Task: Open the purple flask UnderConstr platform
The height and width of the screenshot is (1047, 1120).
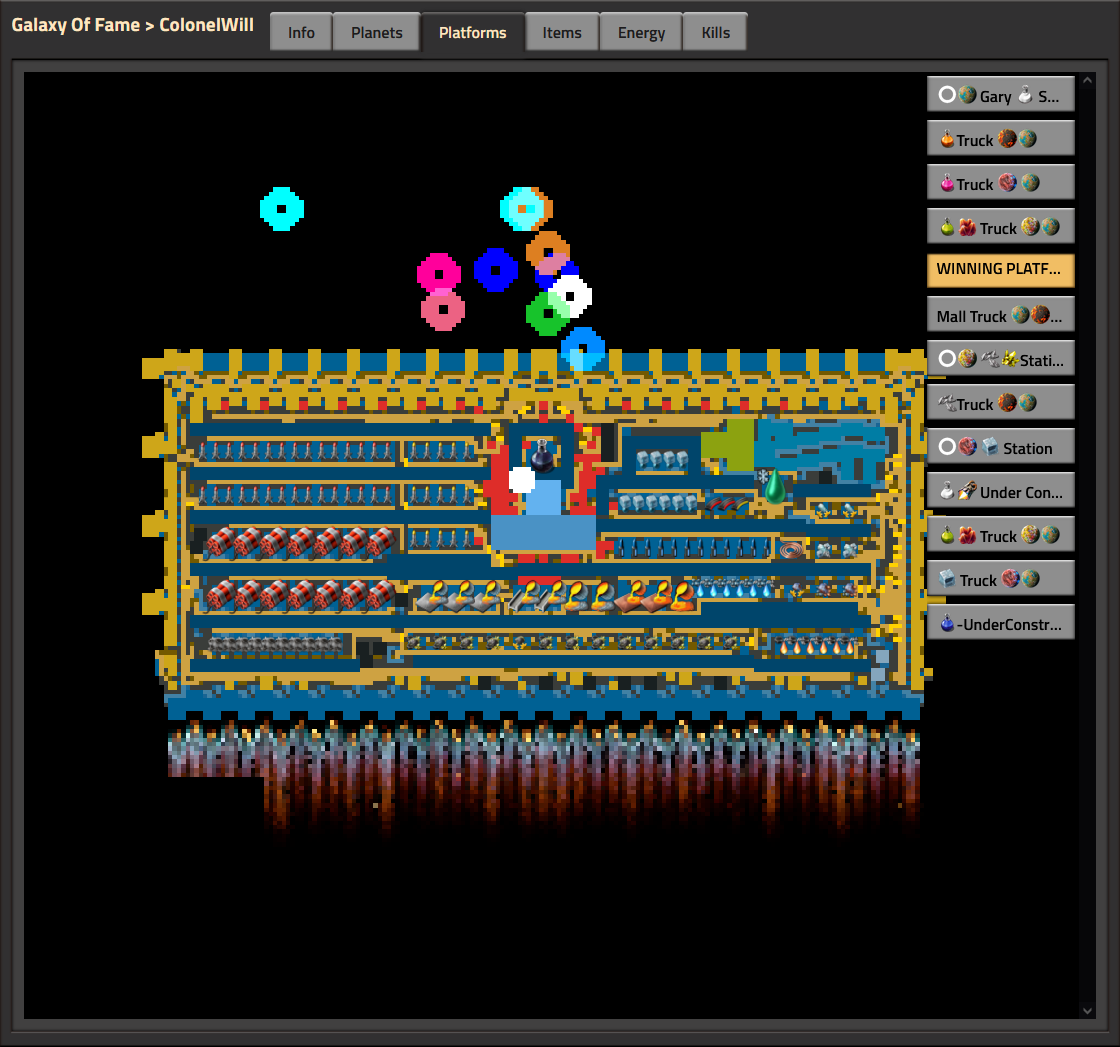Action: [1000, 623]
